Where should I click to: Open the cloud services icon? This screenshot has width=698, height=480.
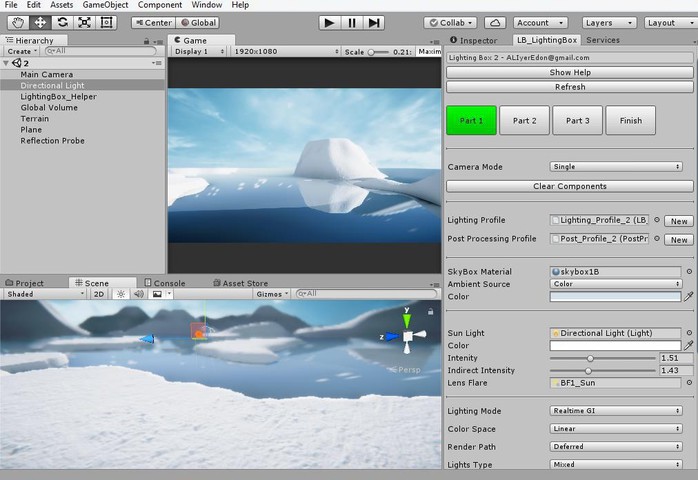[495, 23]
